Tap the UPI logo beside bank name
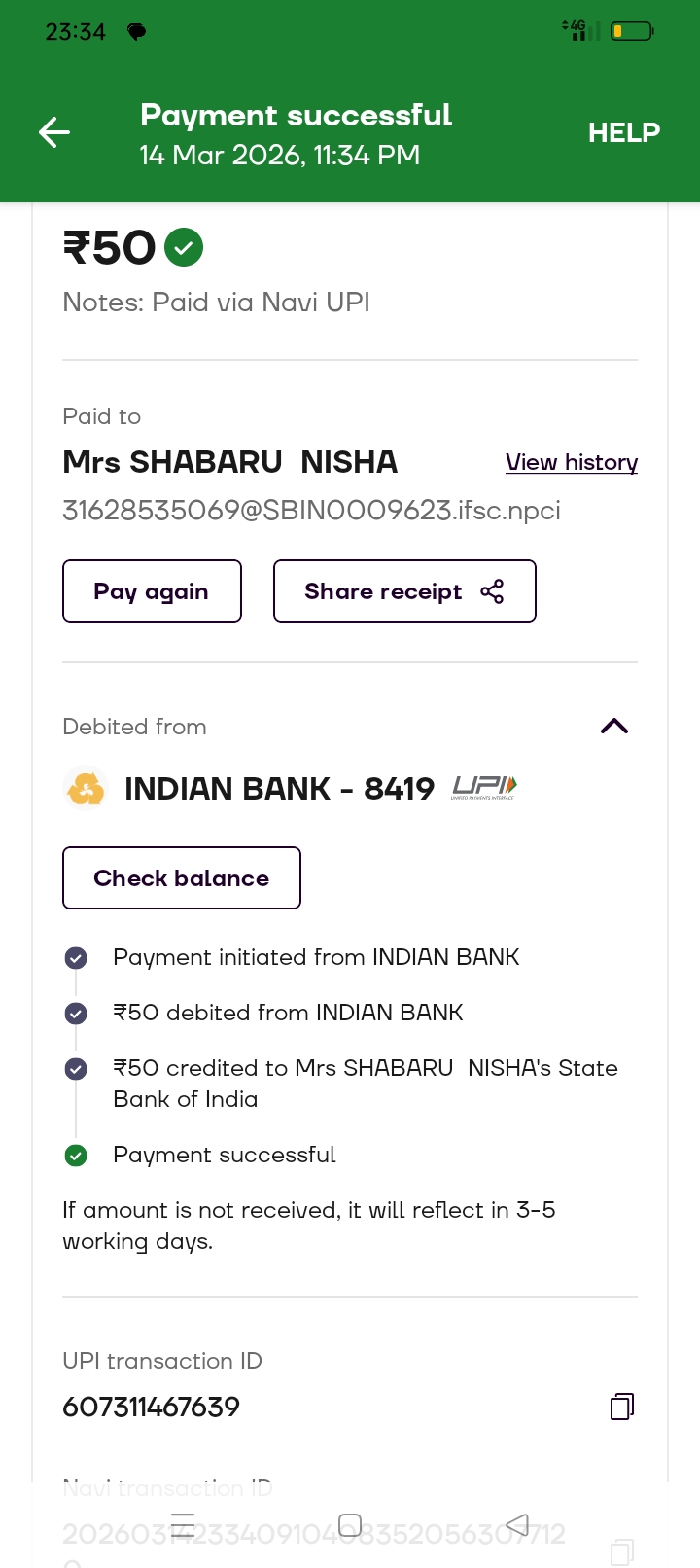 pos(484,787)
